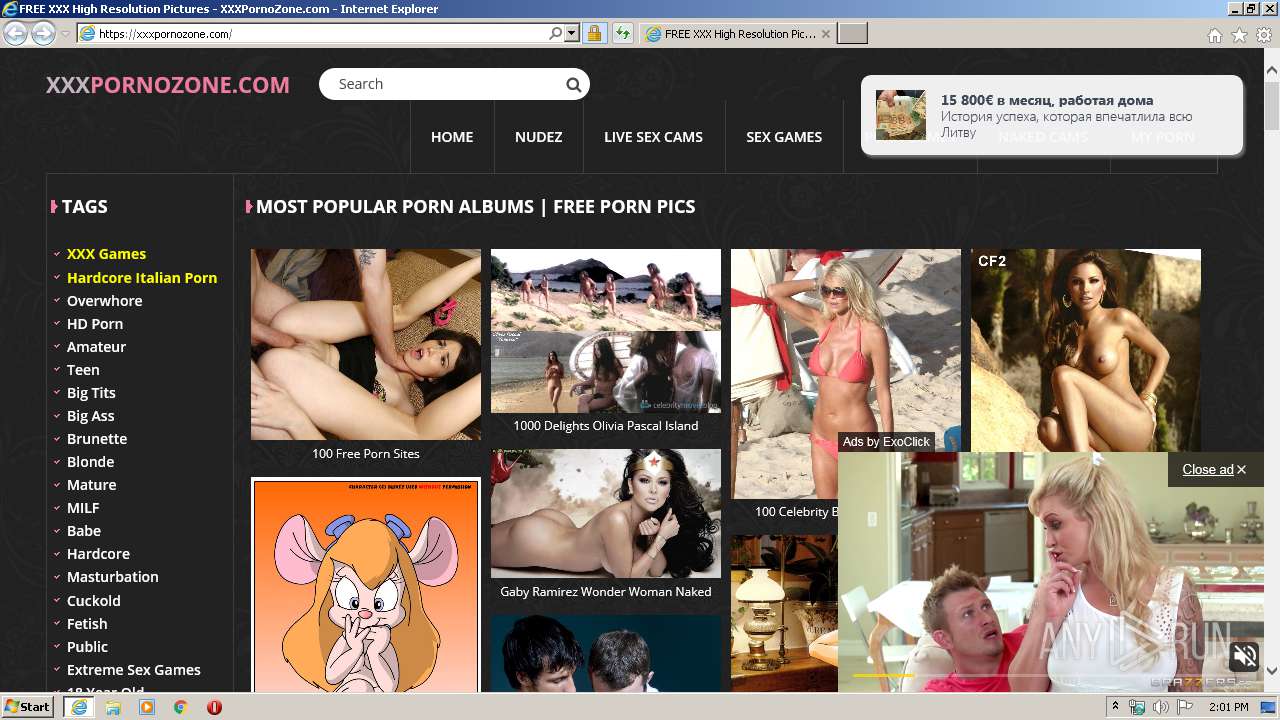Image resolution: width=1280 pixels, height=720 pixels.
Task: Click the Russian work-from-home notification popup
Action: coord(1052,116)
